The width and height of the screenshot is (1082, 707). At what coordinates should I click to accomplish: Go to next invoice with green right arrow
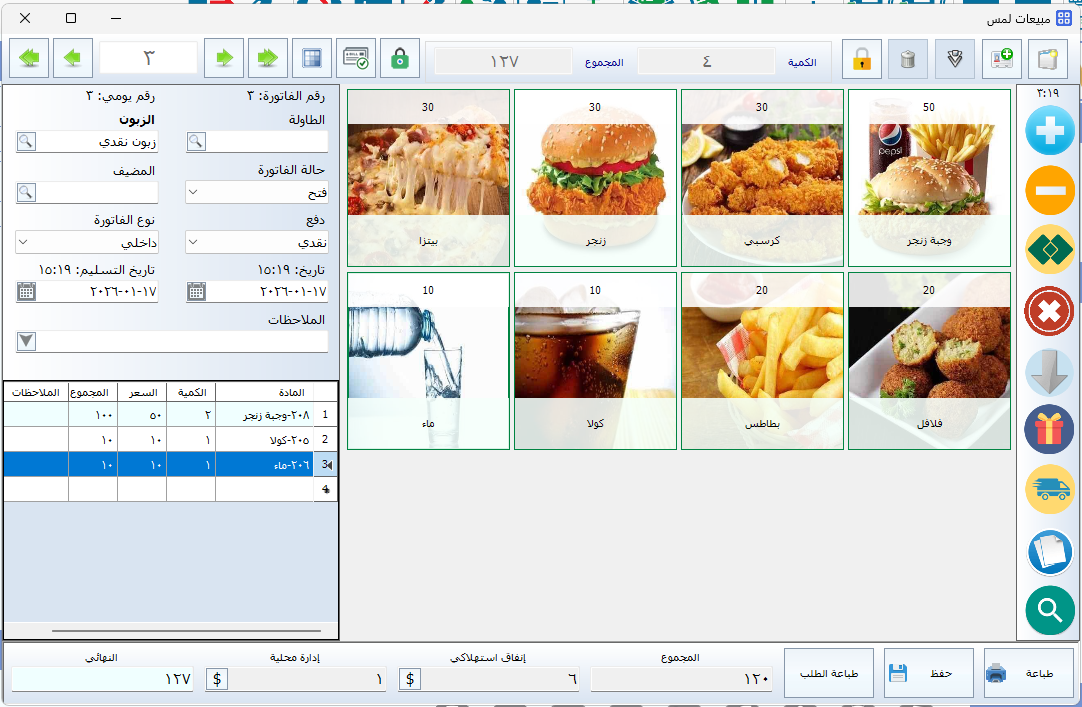pyautogui.click(x=224, y=59)
